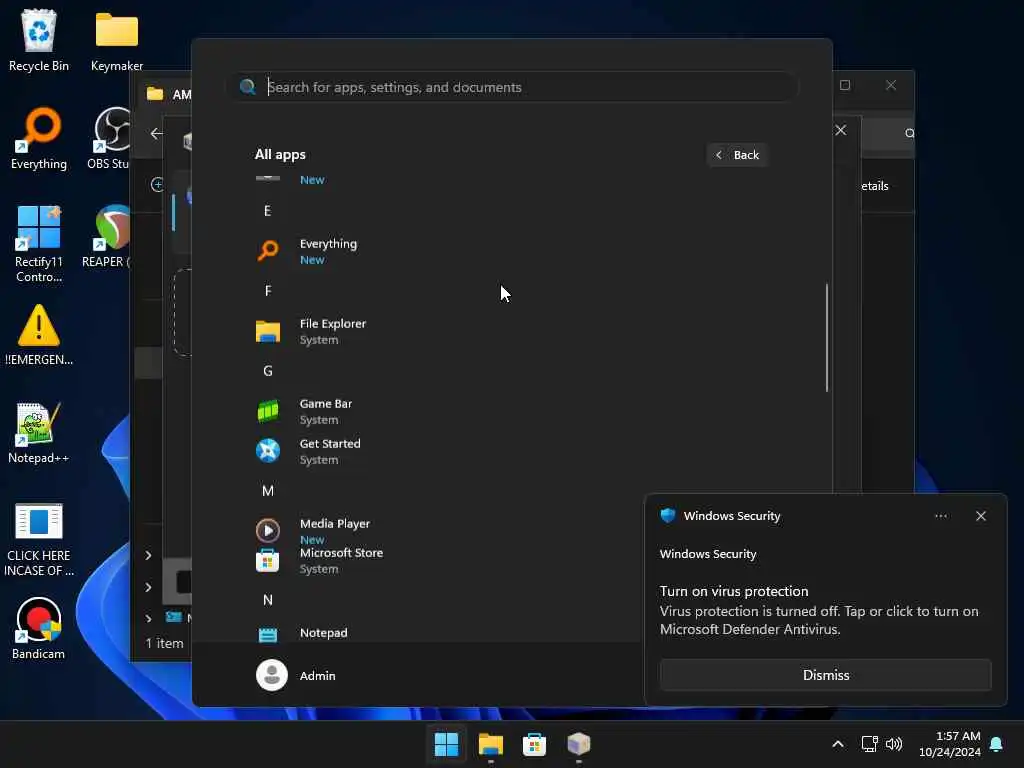Select the !!EMERGEN... warning desktop icon
The height and width of the screenshot is (768, 1024).
pos(39,334)
